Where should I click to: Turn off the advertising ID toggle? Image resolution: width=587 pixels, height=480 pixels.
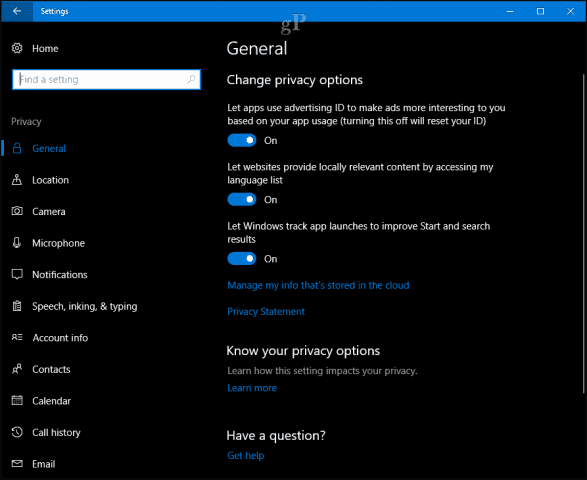coord(242,140)
